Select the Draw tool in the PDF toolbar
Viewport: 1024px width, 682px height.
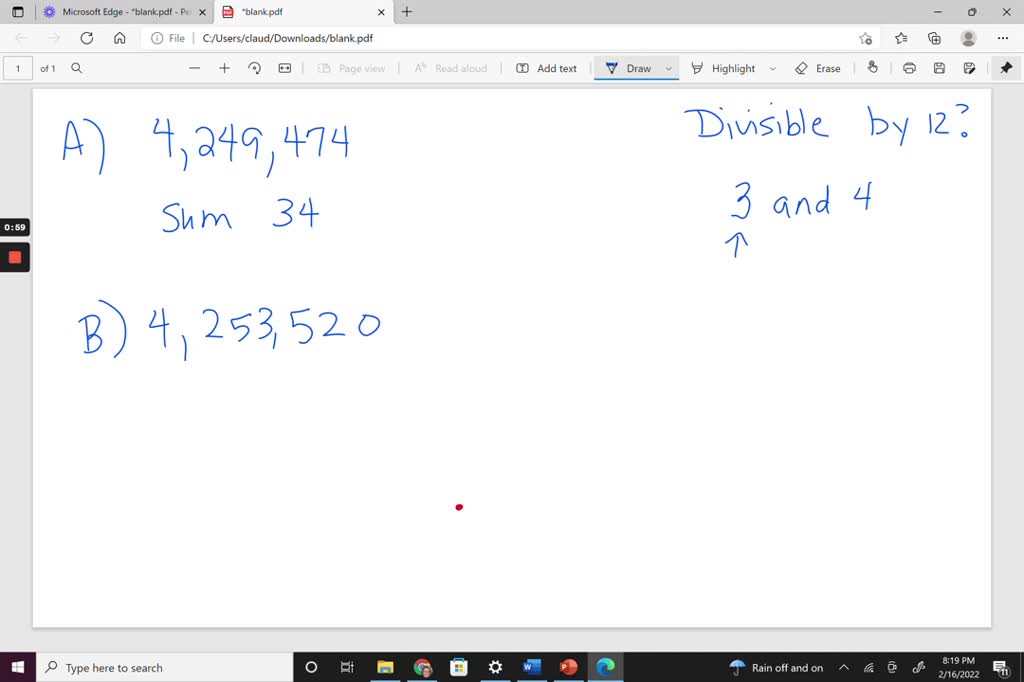636,68
